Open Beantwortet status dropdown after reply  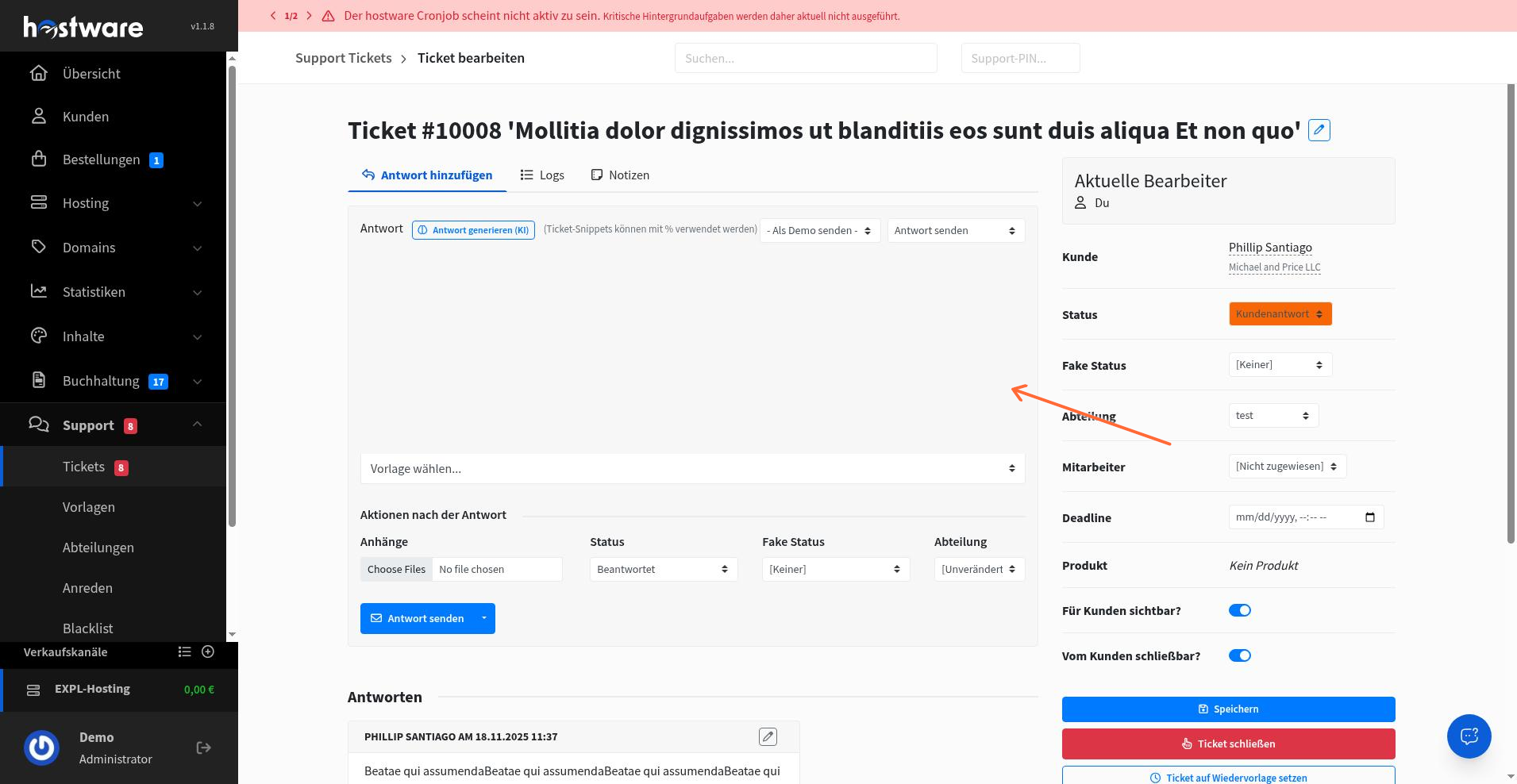point(664,569)
